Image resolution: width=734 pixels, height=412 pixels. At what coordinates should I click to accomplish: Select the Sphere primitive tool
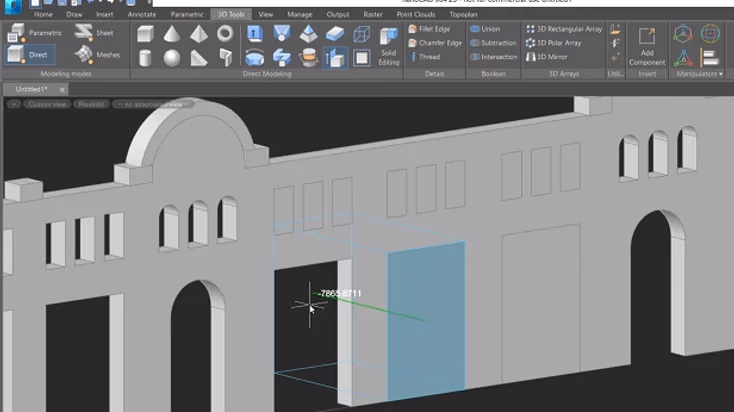172,58
